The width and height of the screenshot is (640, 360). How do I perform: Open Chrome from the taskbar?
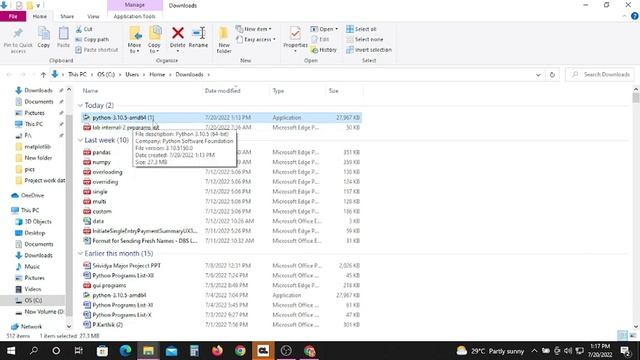pyautogui.click(x=240, y=351)
